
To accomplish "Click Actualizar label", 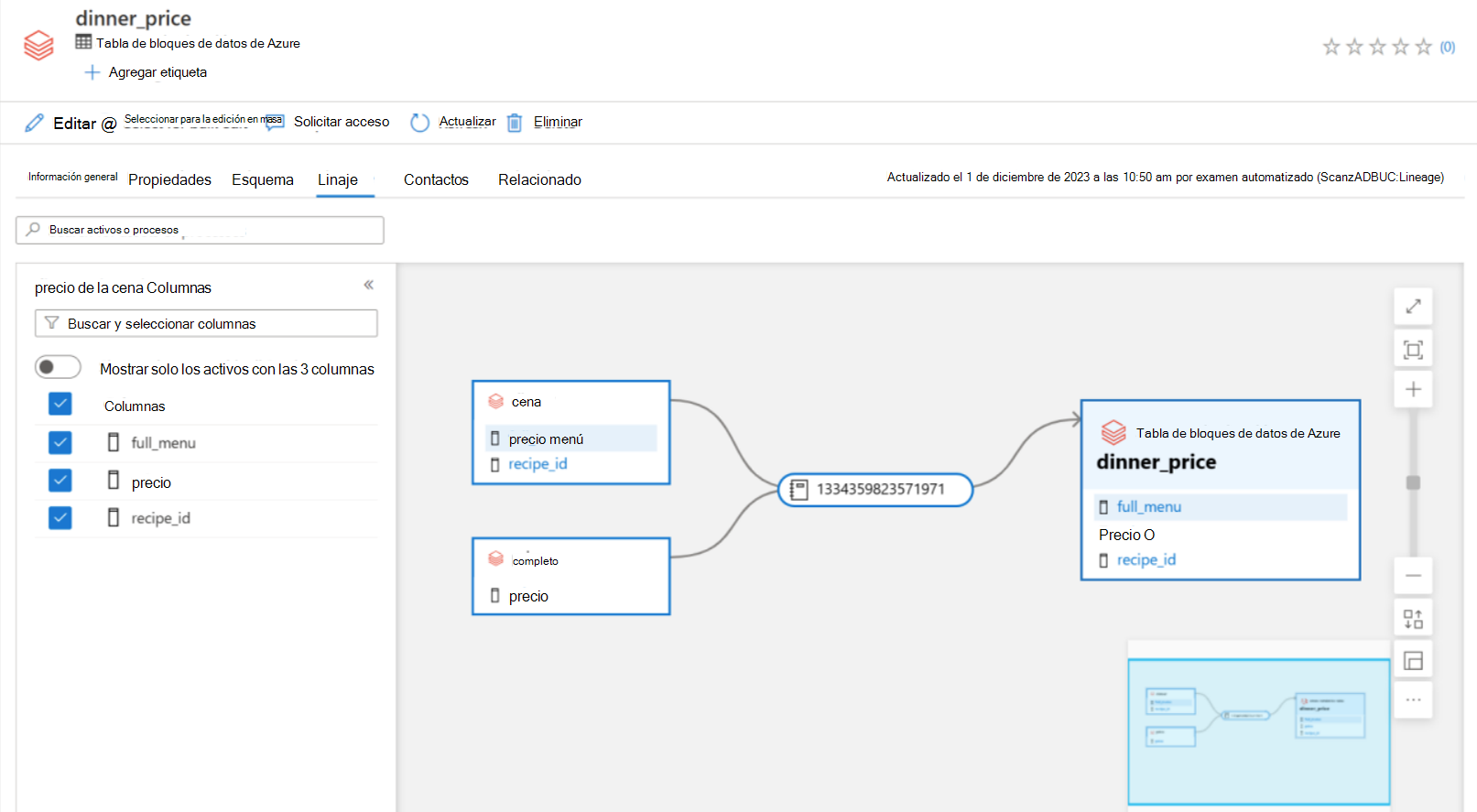I will (x=467, y=122).
